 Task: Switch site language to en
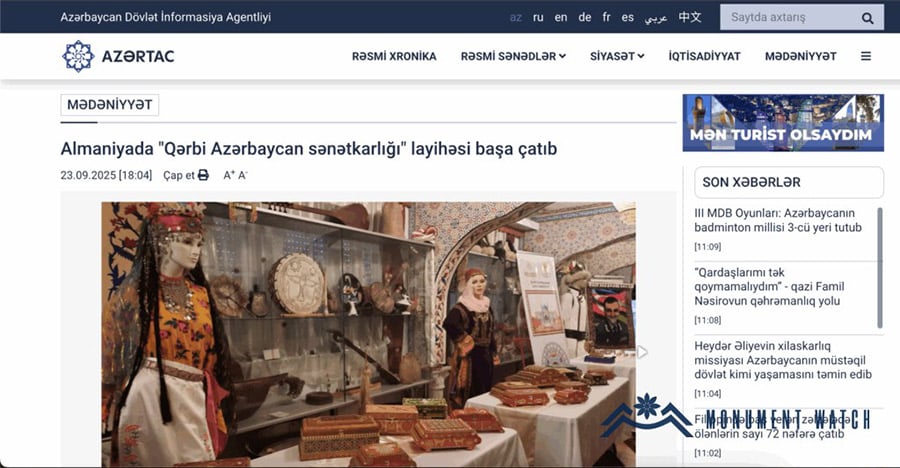[x=561, y=17]
